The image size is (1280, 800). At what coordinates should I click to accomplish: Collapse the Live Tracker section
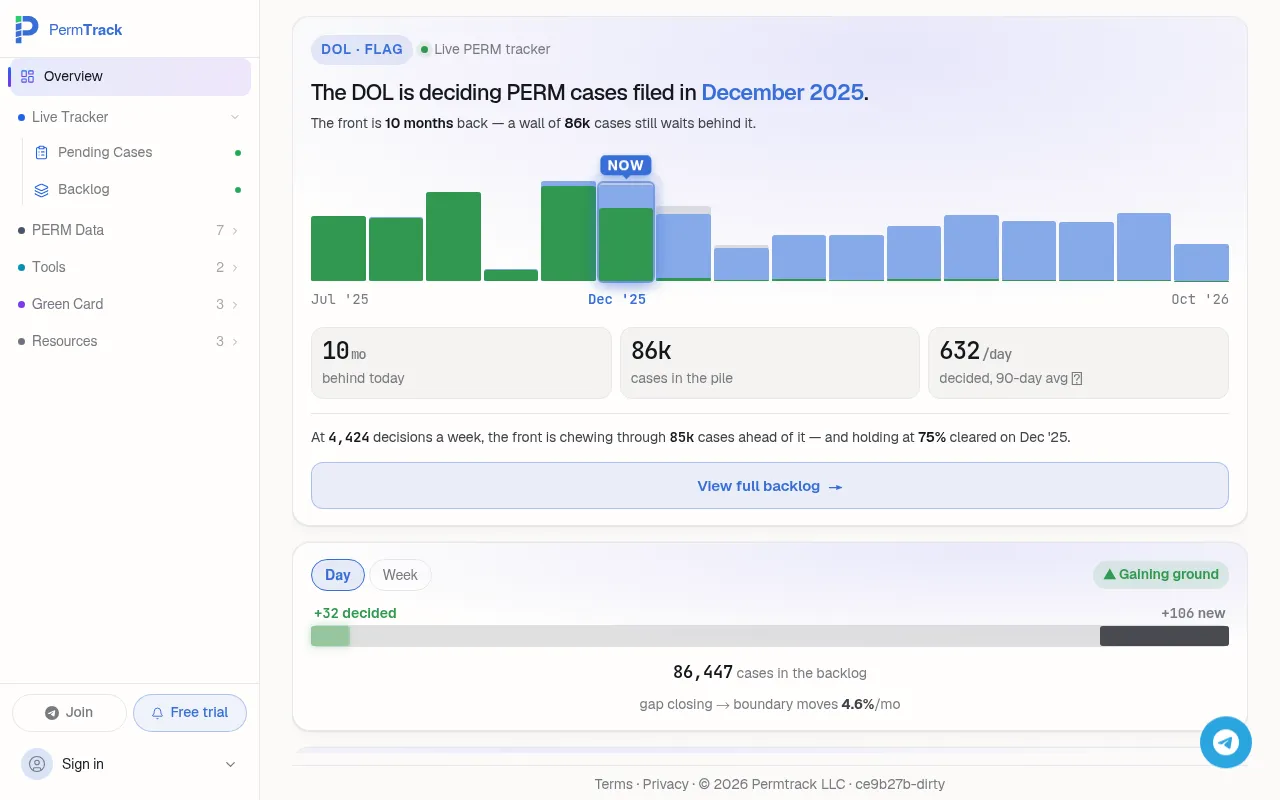(130, 117)
